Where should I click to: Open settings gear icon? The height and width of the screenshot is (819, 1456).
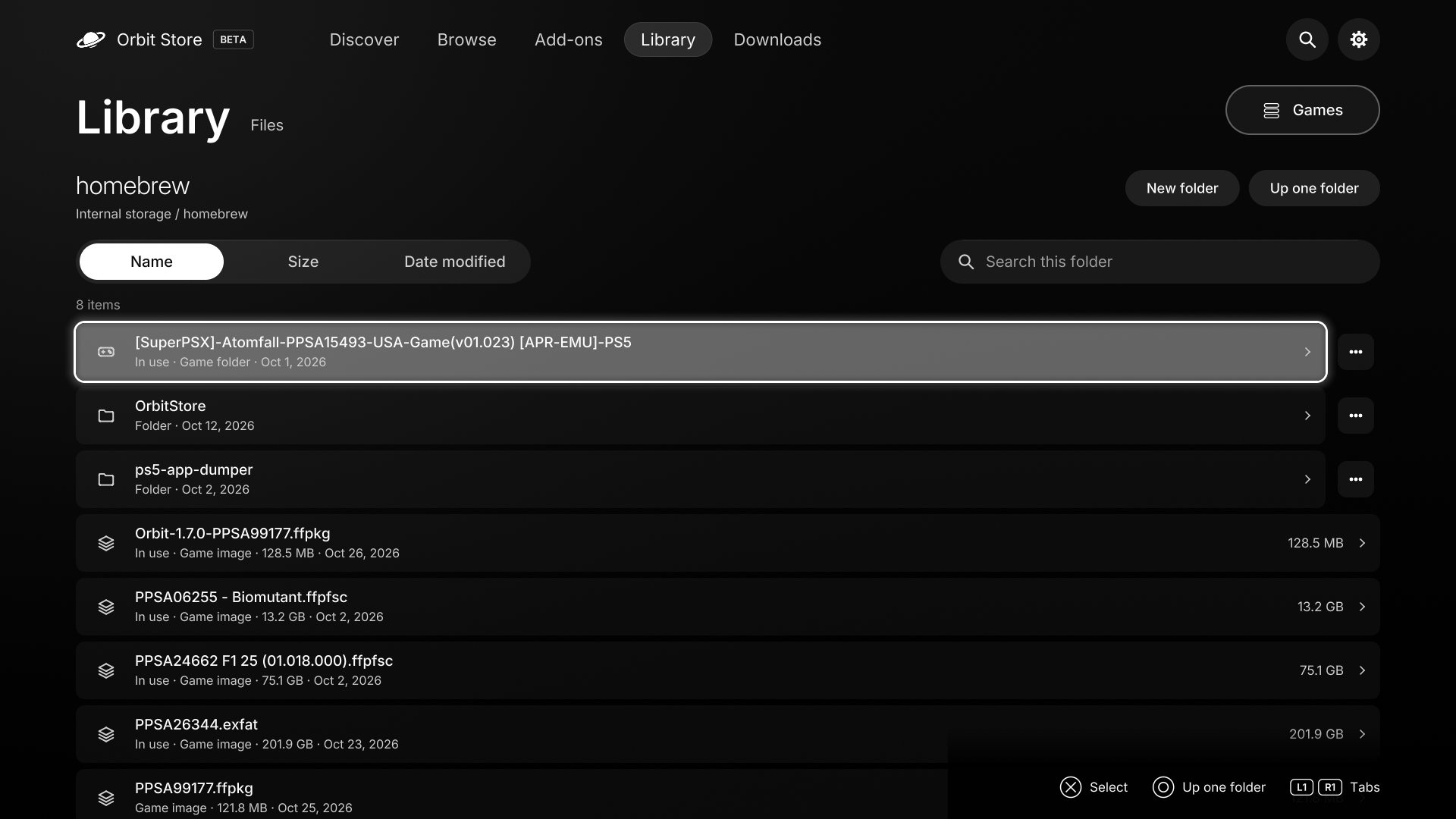coord(1358,39)
